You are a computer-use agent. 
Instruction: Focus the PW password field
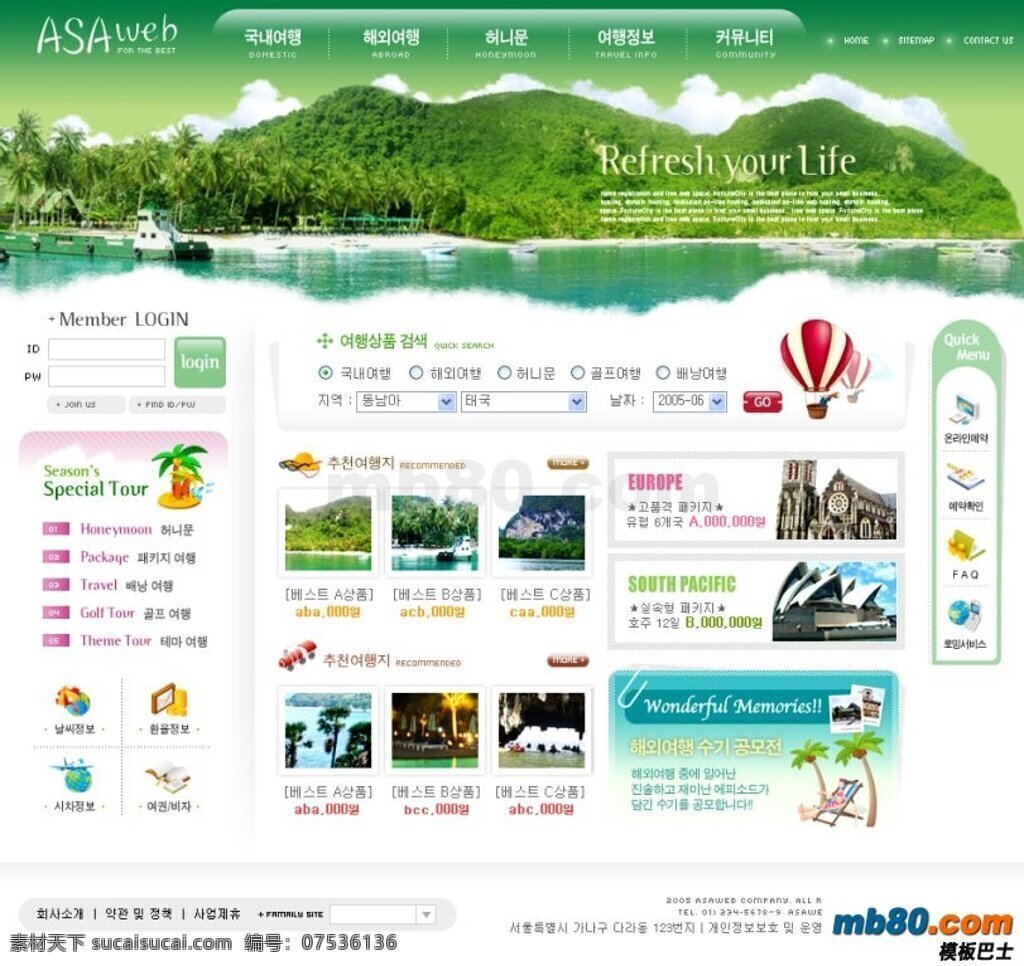106,376
